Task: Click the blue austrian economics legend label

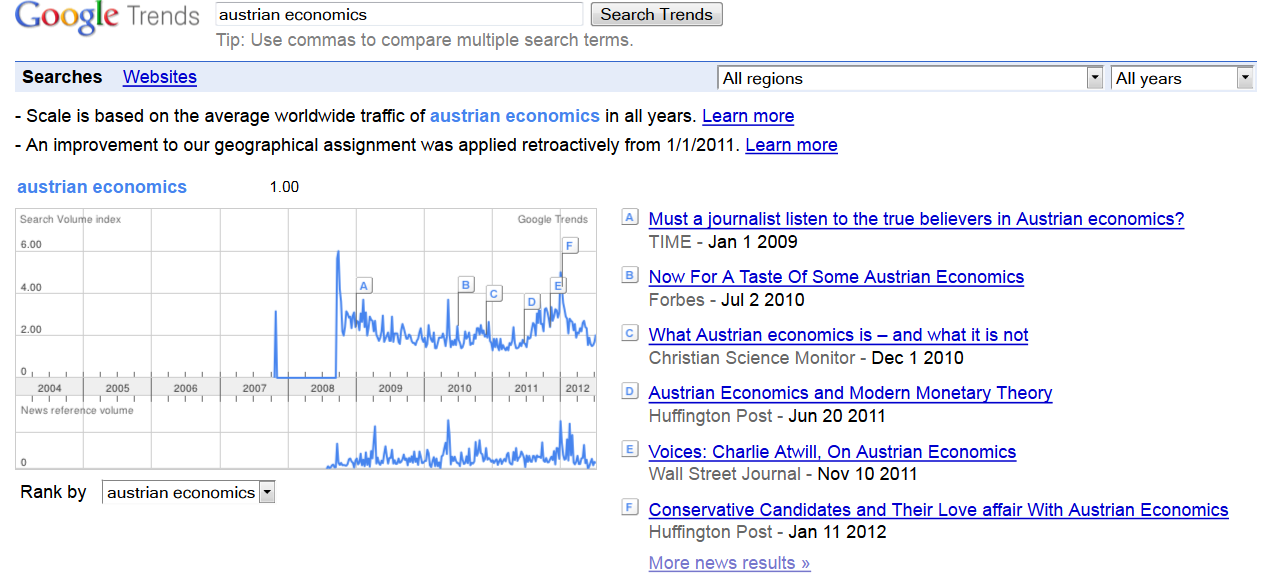Action: tap(102, 187)
